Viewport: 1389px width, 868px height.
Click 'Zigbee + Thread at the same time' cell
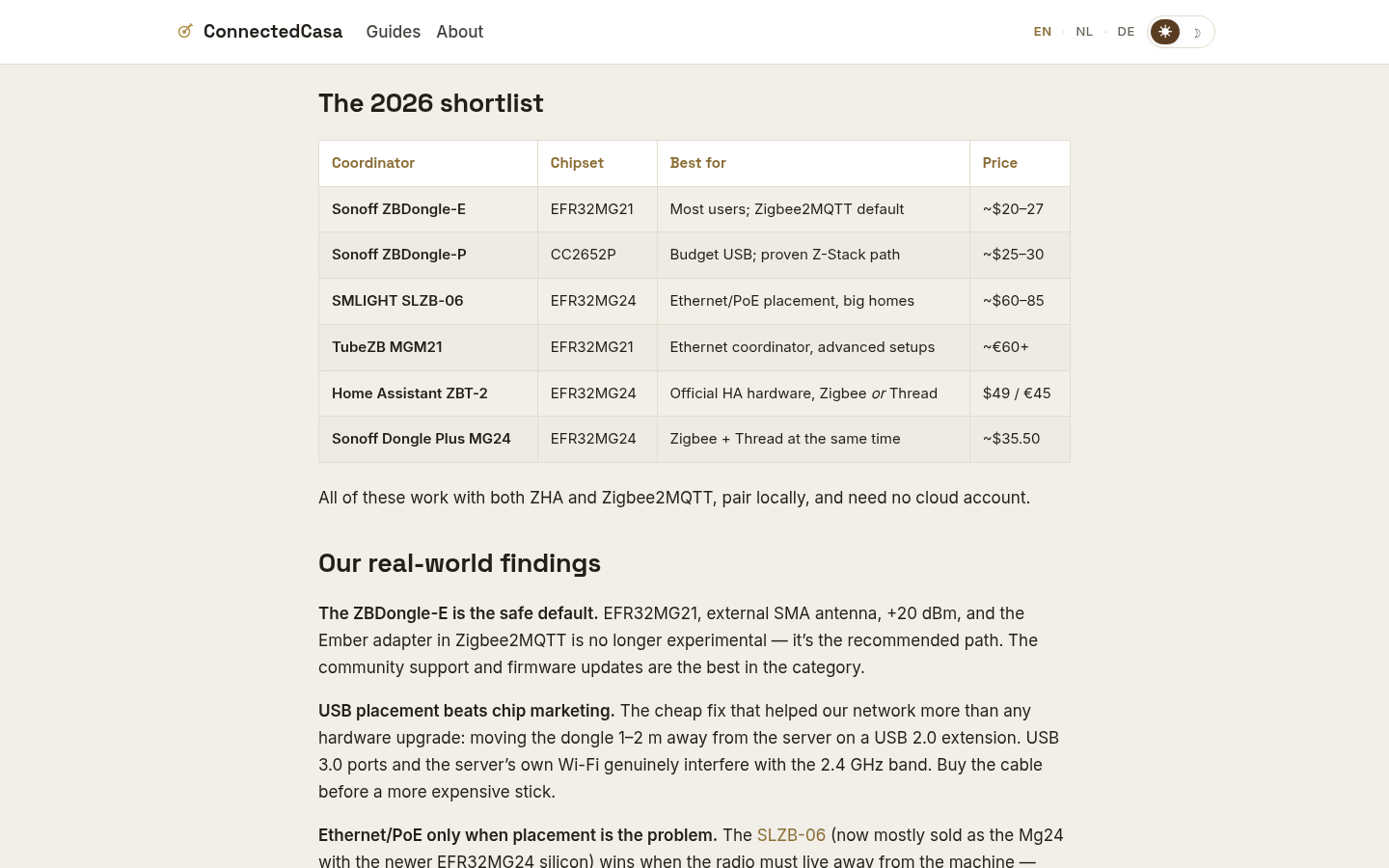tap(813, 439)
